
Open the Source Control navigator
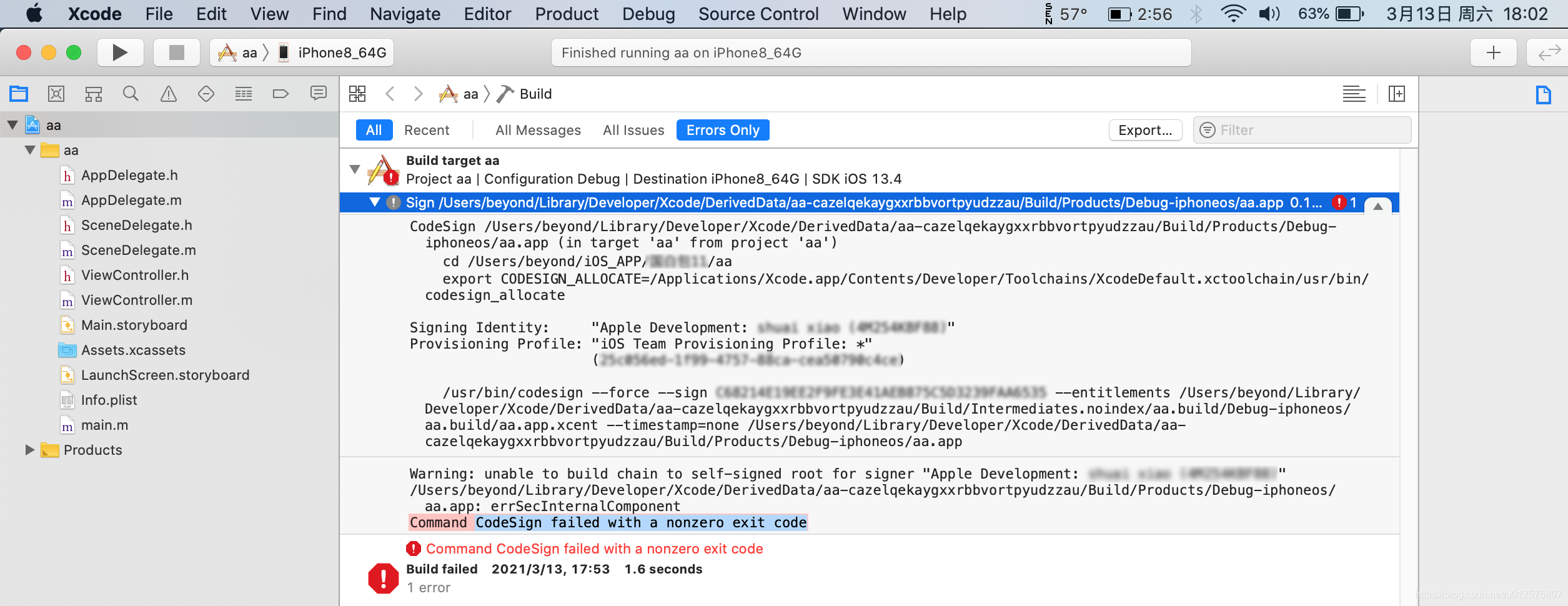(56, 93)
